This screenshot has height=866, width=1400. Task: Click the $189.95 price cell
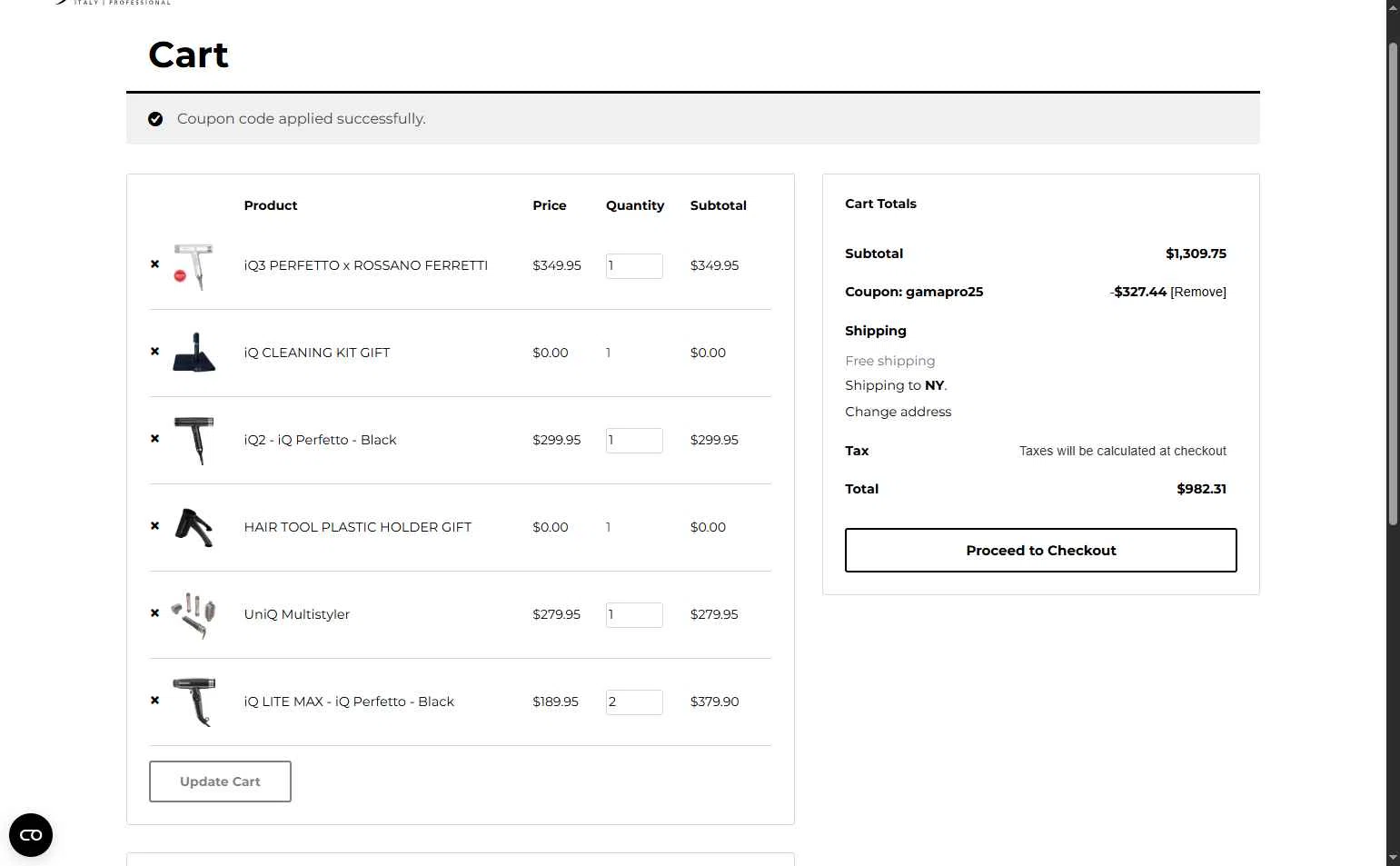(x=555, y=702)
